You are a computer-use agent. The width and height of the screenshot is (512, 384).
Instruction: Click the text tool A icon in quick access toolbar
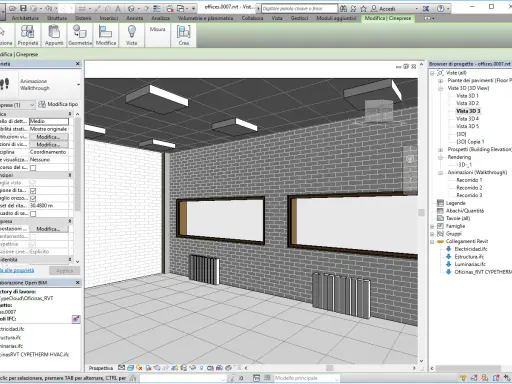118,8
